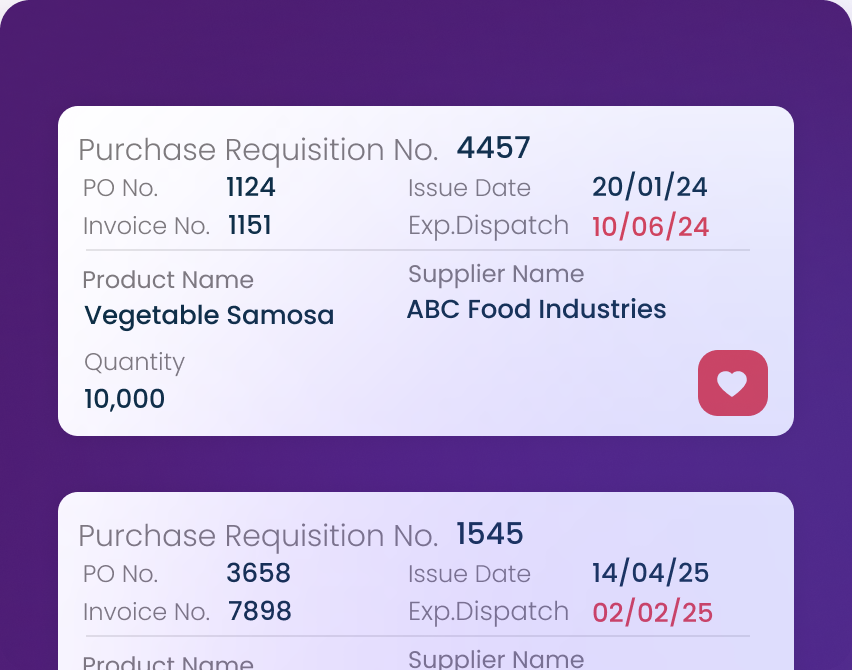
Task: Click product name Vegetable Samosa
Action: tap(209, 316)
